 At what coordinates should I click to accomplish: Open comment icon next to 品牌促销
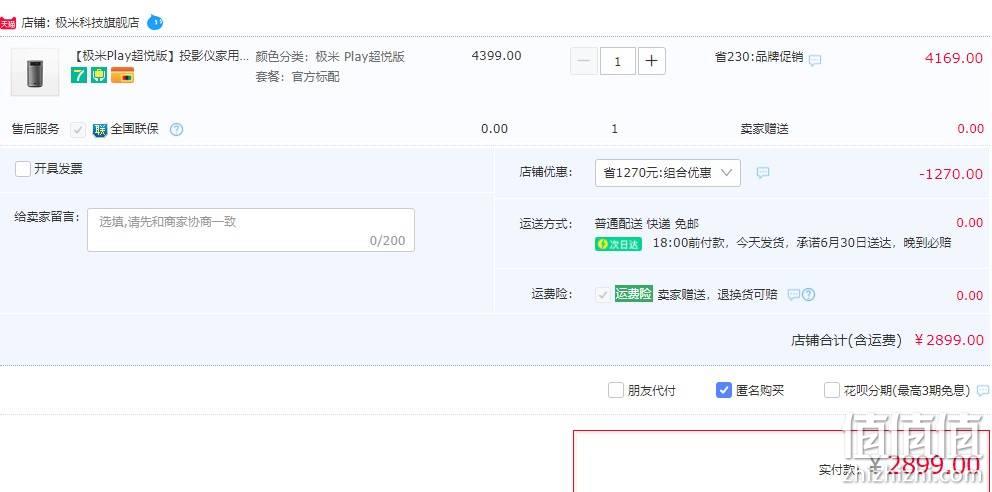point(815,60)
